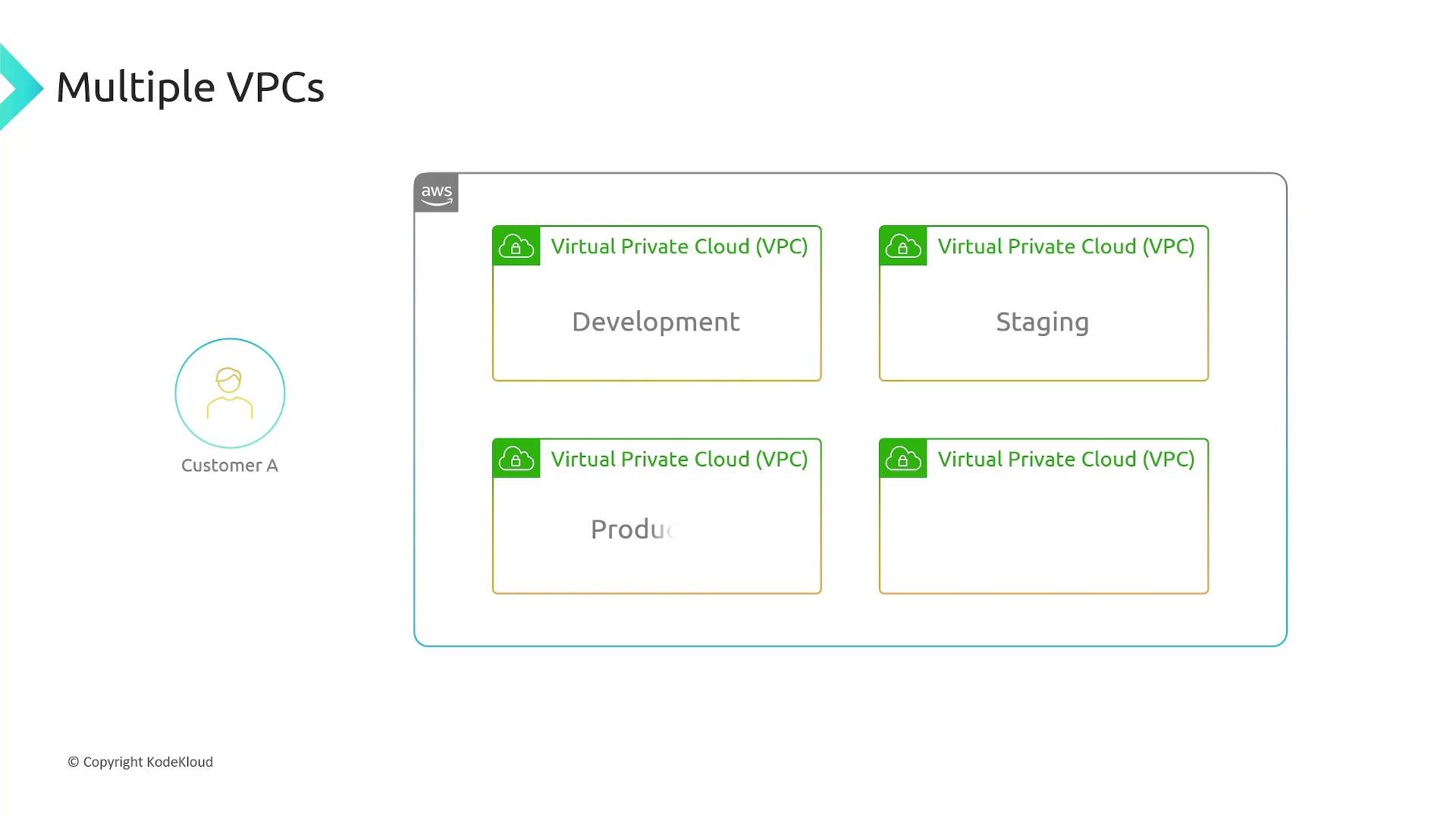Viewport: 1456px width, 819px height.
Task: Click the Copyright KodeKloud footer text
Action: 140,762
